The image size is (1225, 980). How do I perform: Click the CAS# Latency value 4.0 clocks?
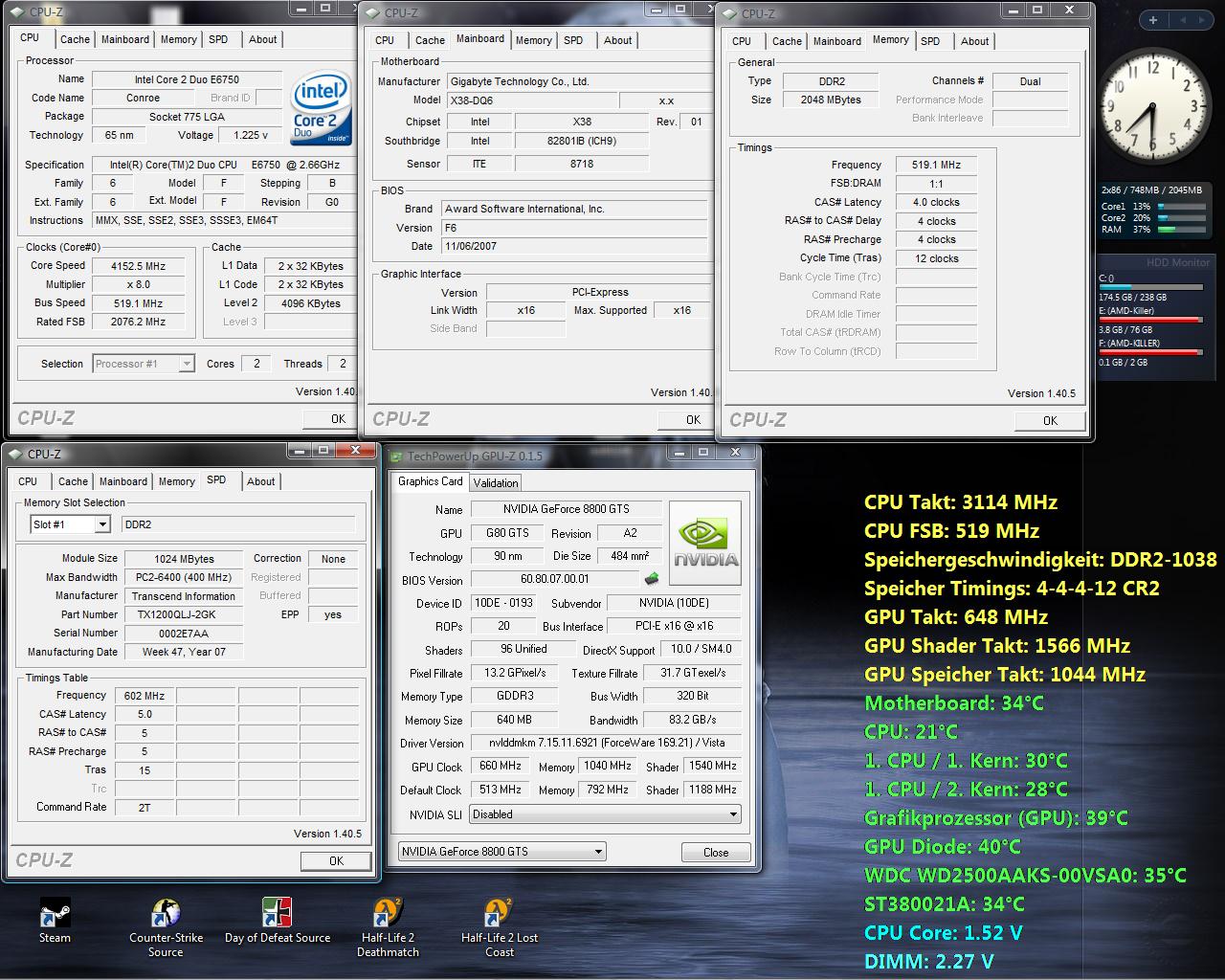tap(936, 202)
